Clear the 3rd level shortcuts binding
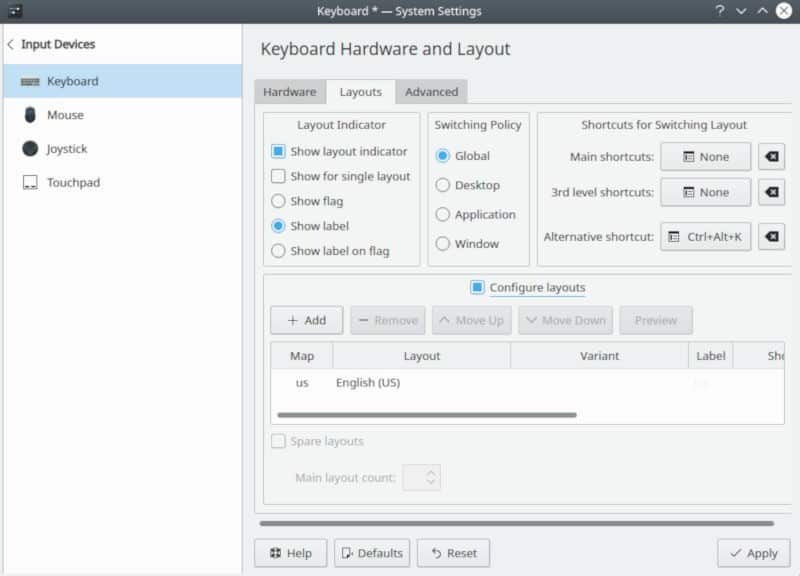The image size is (800, 576). coord(771,192)
